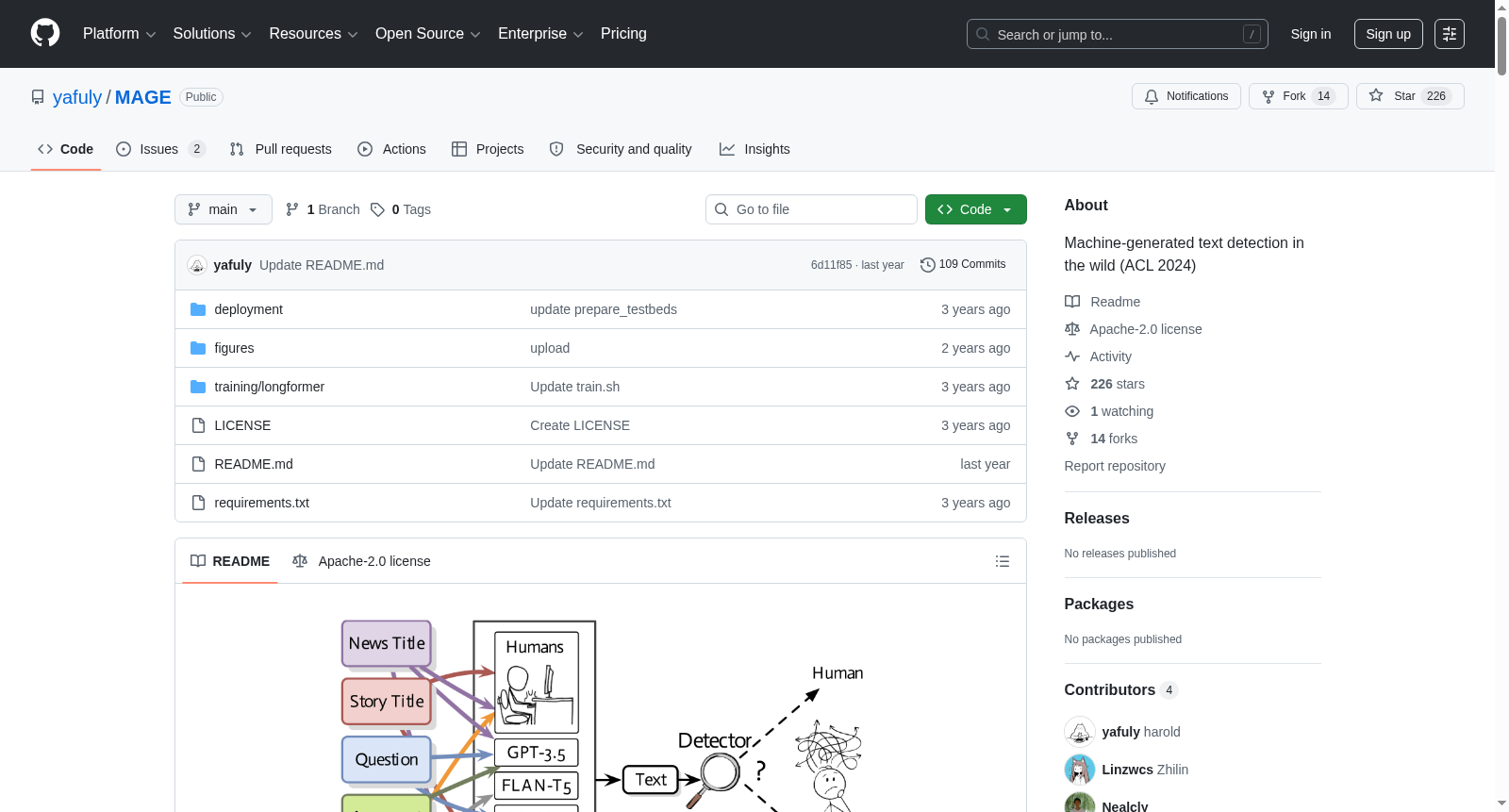Fork the MAGE repository
1509x812 pixels.
pos(1298,96)
